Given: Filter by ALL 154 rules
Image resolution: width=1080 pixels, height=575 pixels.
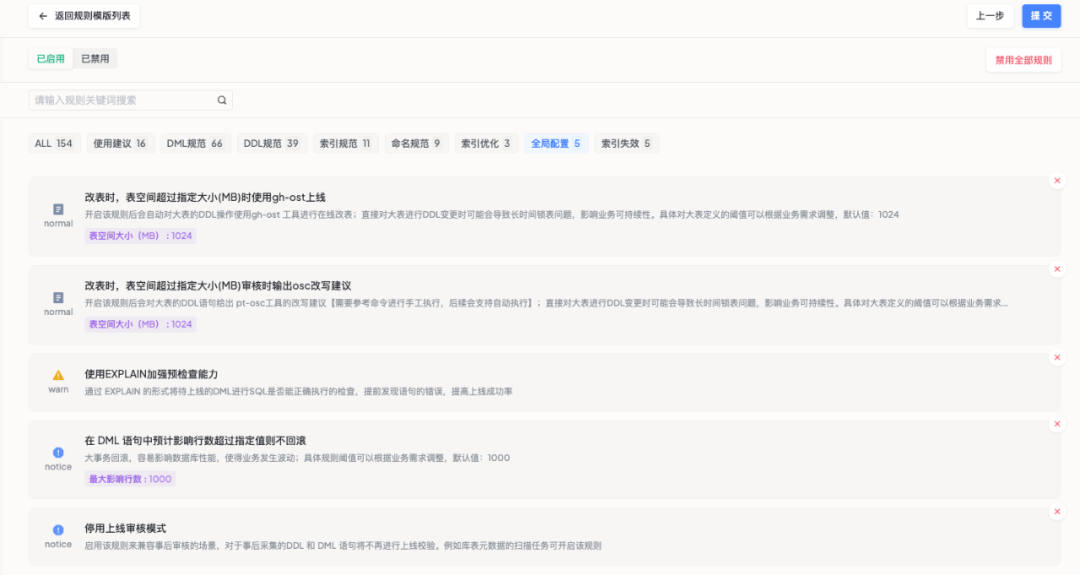Looking at the screenshot, I should click(x=54, y=143).
